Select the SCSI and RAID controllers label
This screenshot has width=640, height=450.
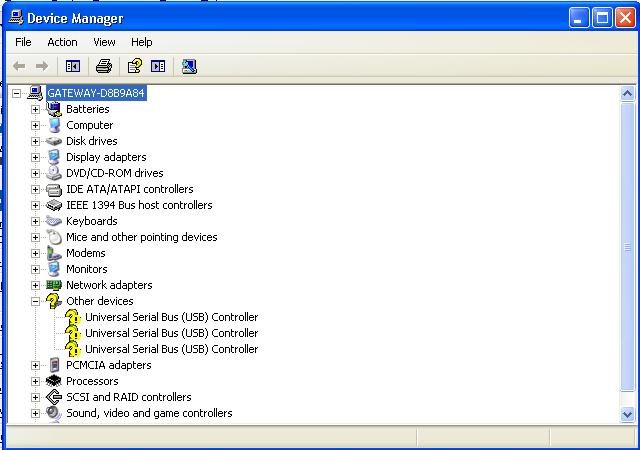point(129,397)
